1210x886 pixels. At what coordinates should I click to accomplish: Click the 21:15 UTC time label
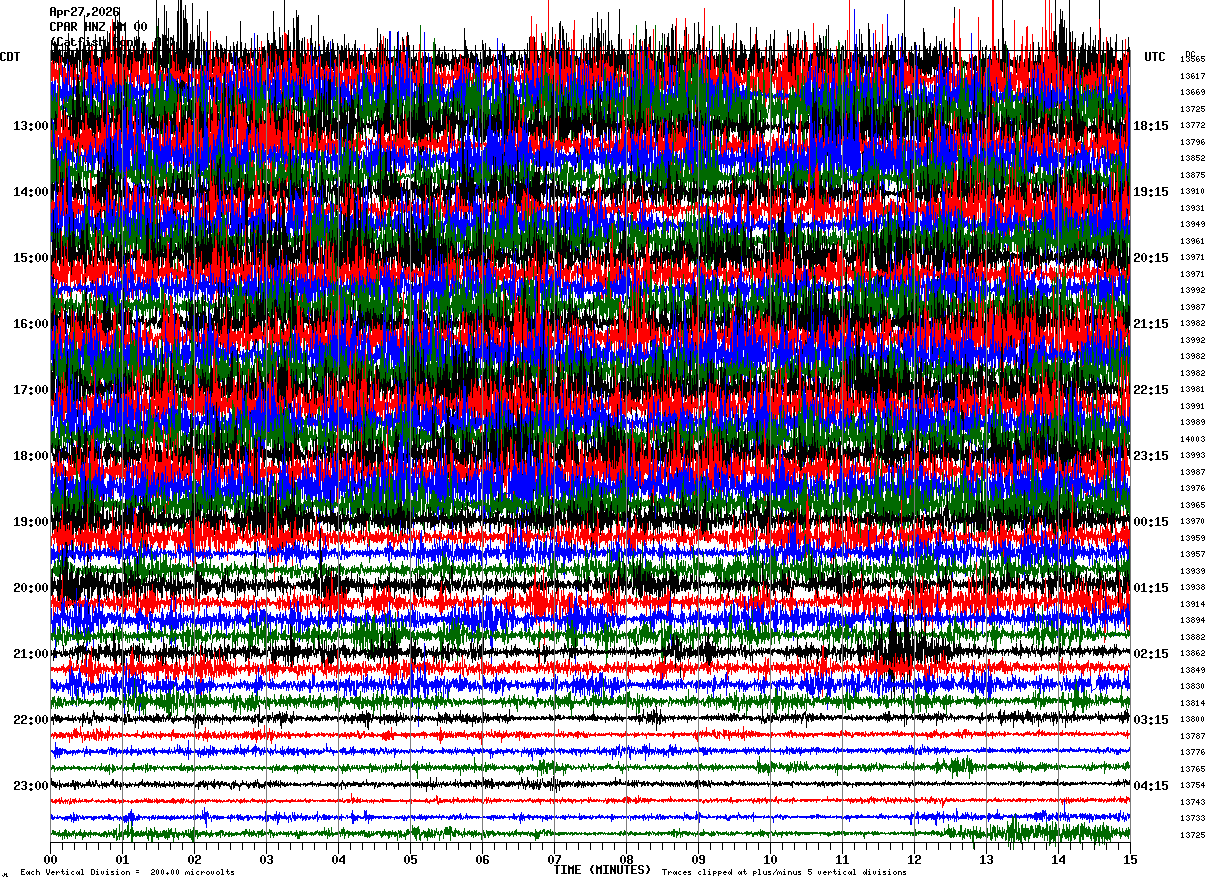[1151, 324]
